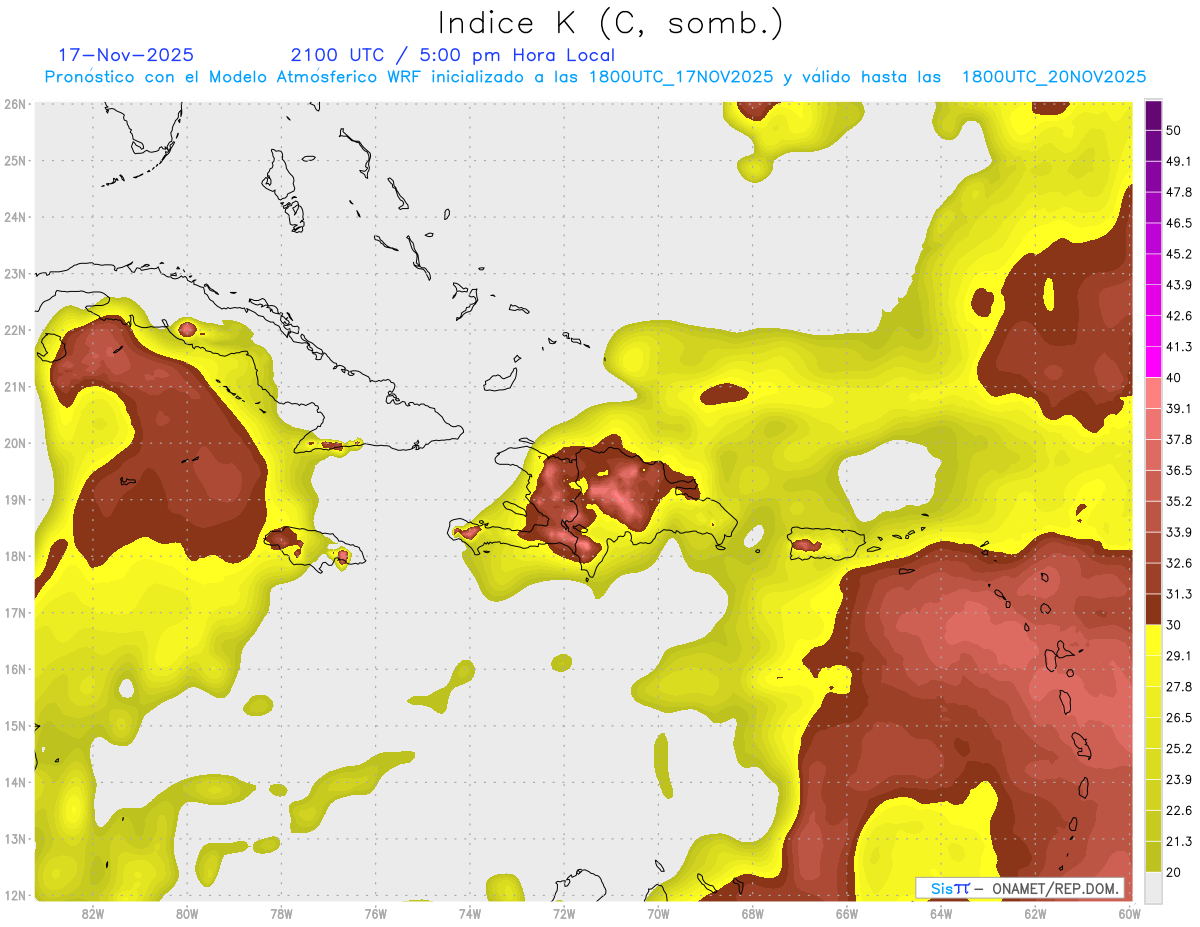The image size is (1200, 927).
Task: Click the 21N latitude label
Action: pos(15,387)
